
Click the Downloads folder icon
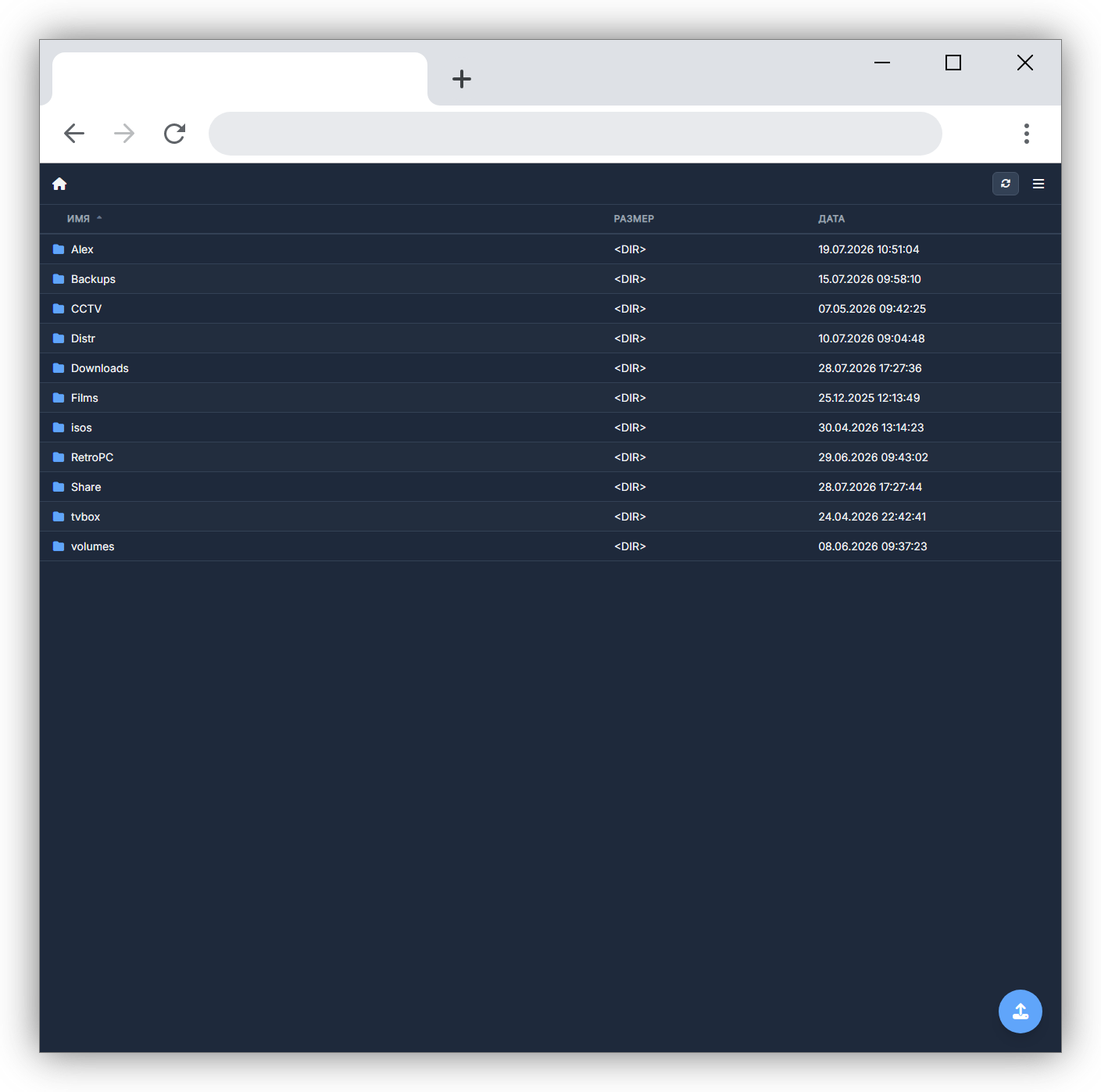(59, 368)
